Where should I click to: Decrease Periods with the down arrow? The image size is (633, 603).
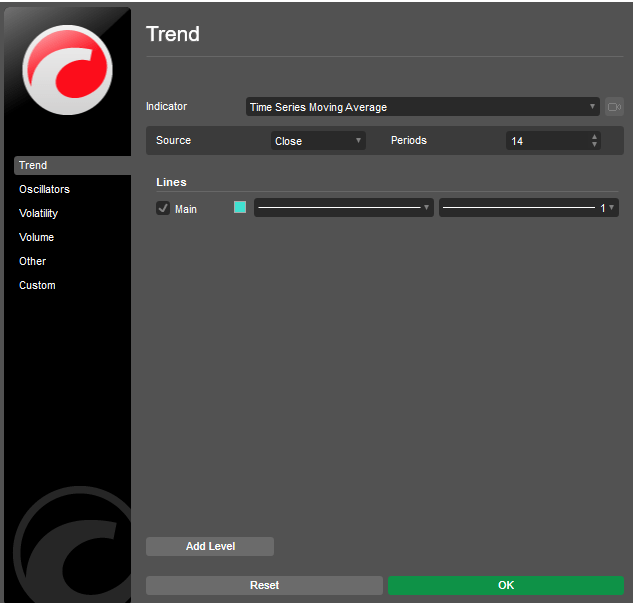[594, 144]
